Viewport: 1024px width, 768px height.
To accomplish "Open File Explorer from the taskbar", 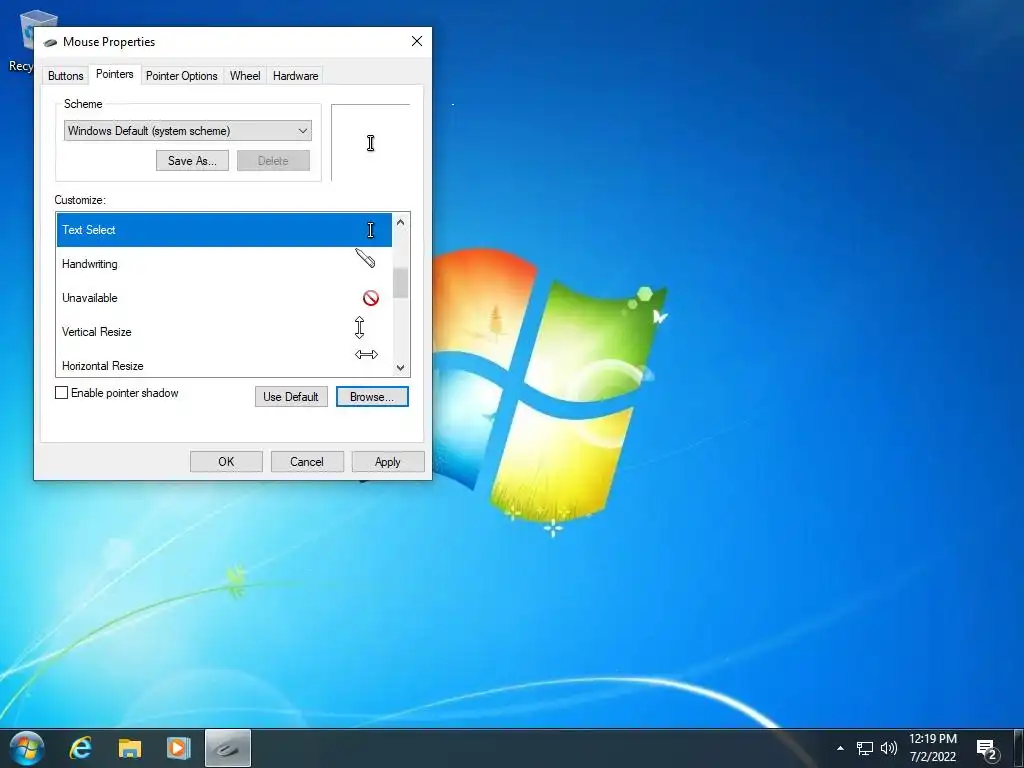I will tap(129, 748).
